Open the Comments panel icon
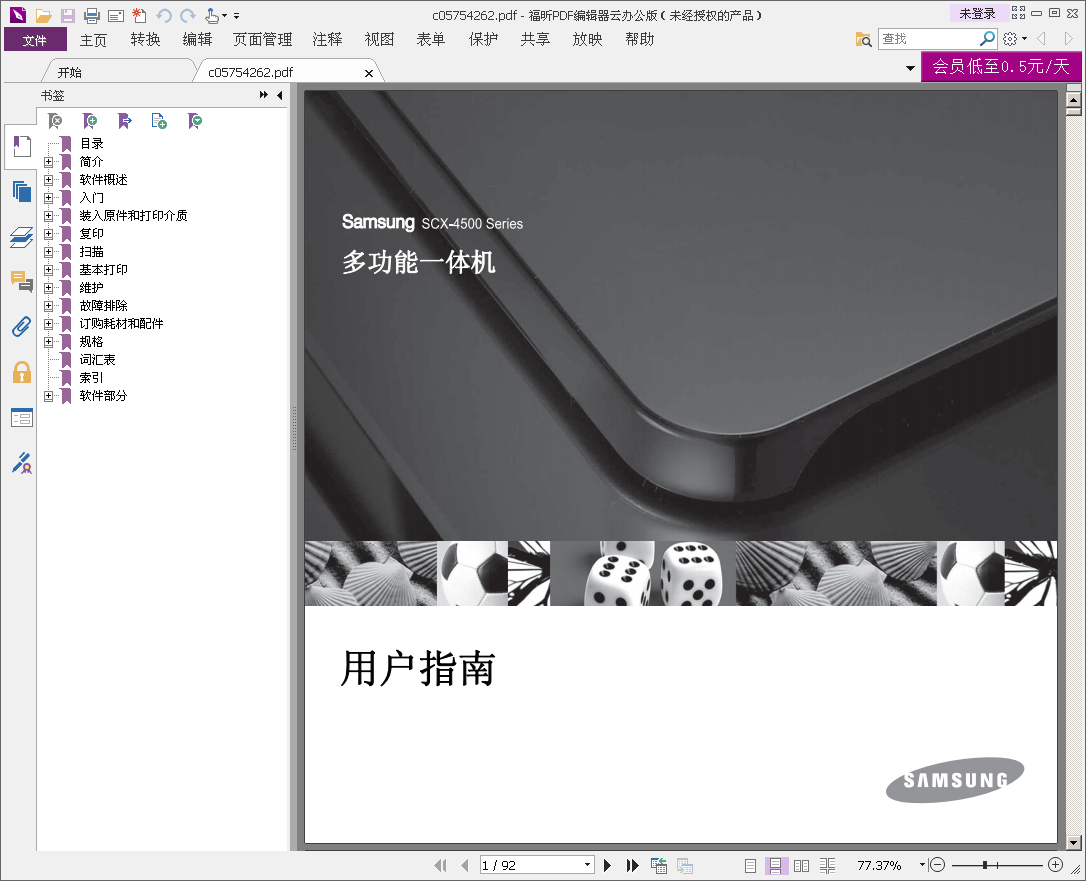 click(x=21, y=281)
